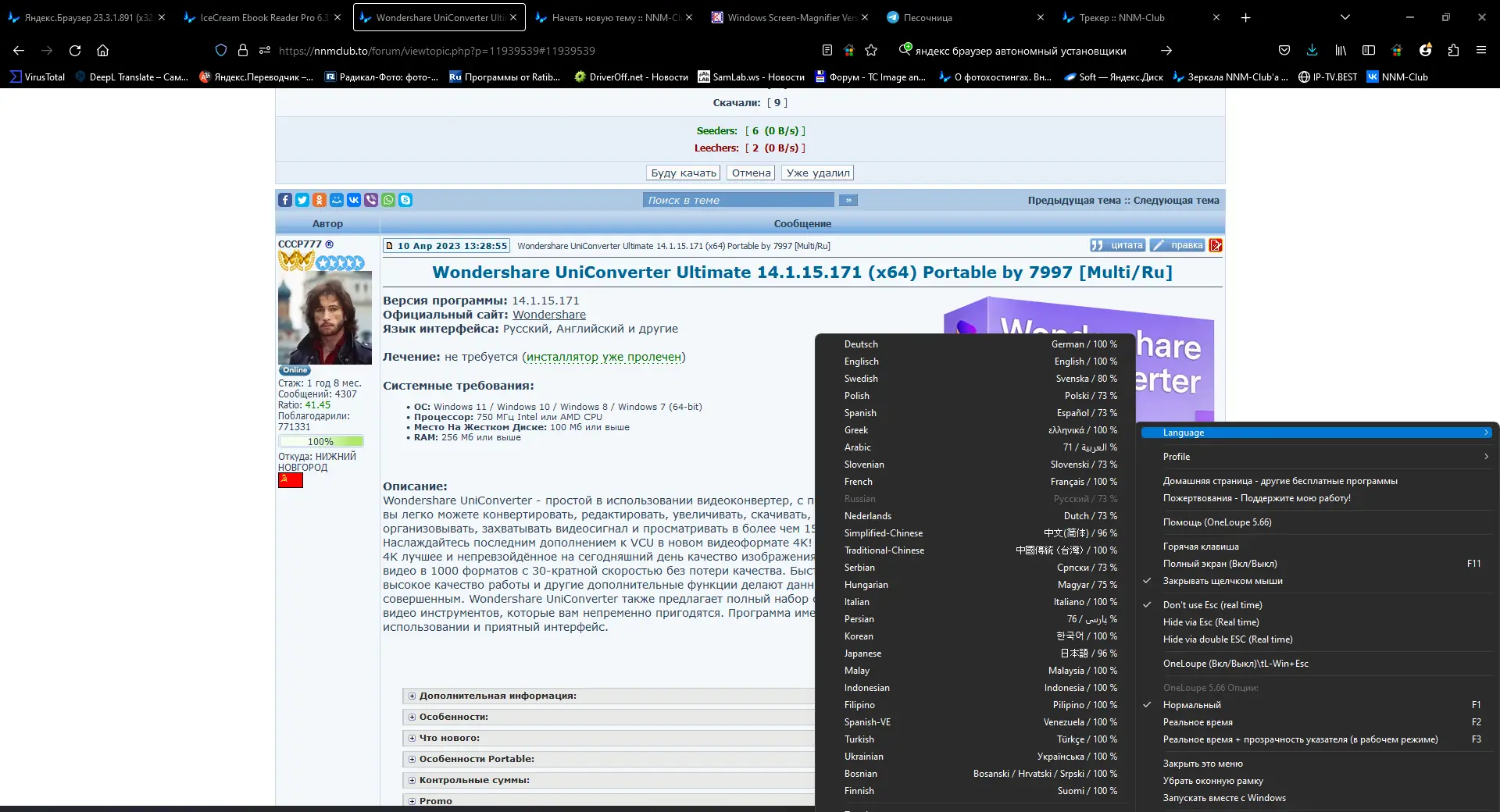The image size is (1500, 812).
Task: Click the "Уже удалил" button
Action: coord(818,173)
